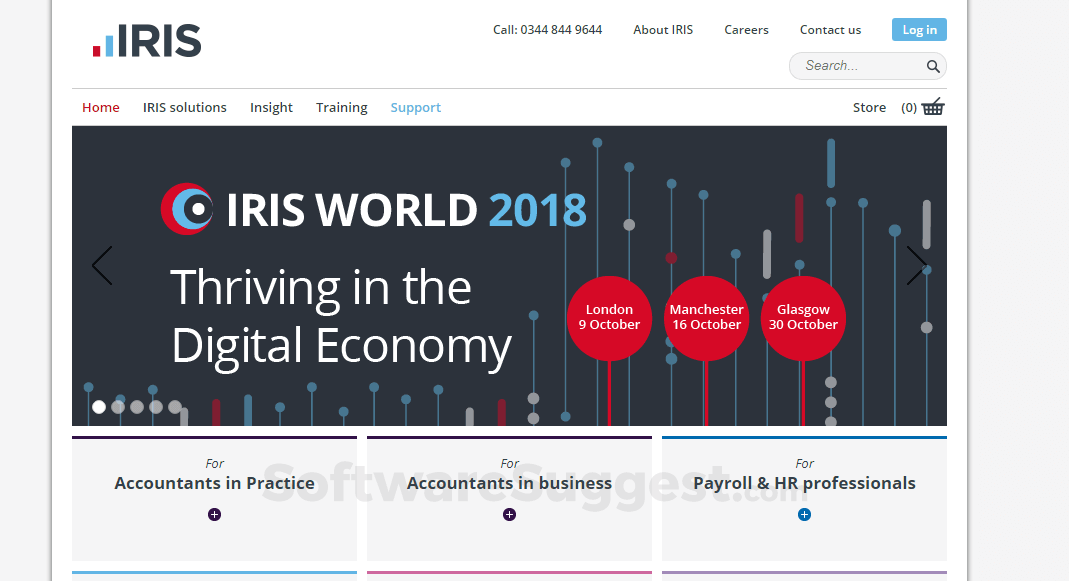Go back a slide with the left arrow
The height and width of the screenshot is (581, 1069).
(x=101, y=266)
